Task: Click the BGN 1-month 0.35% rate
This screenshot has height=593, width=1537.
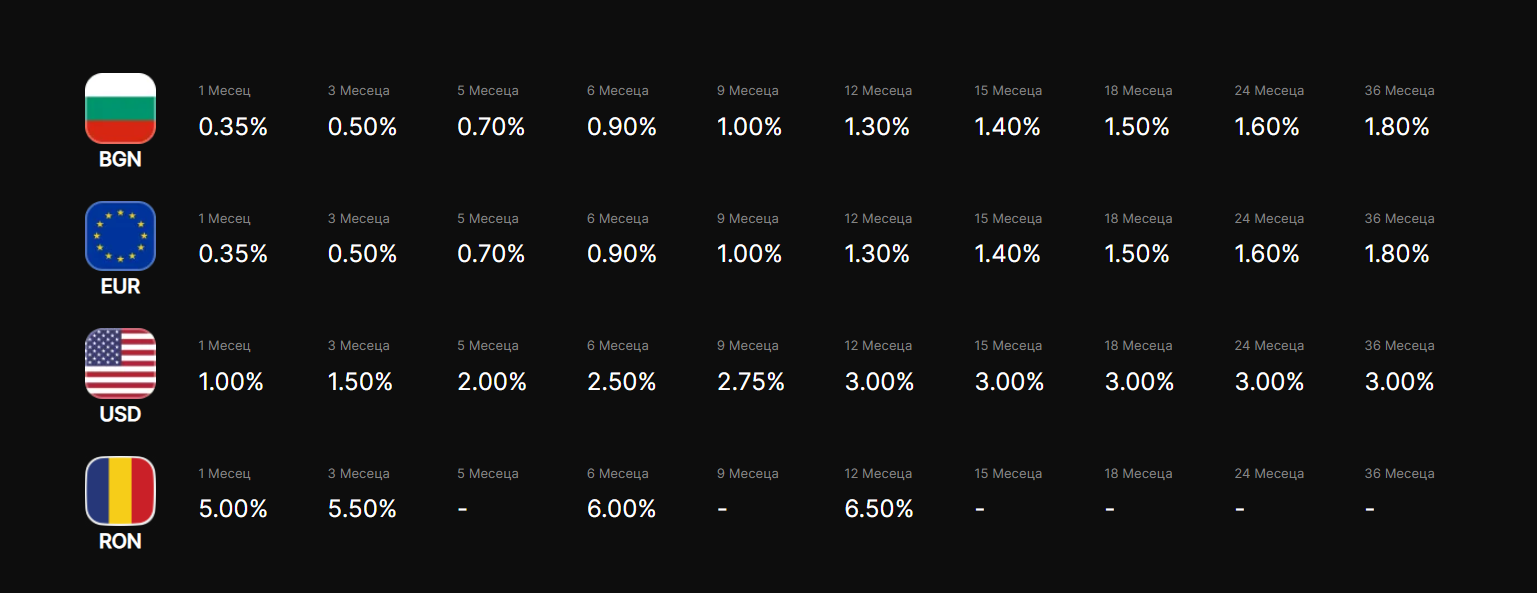Action: pos(233,127)
